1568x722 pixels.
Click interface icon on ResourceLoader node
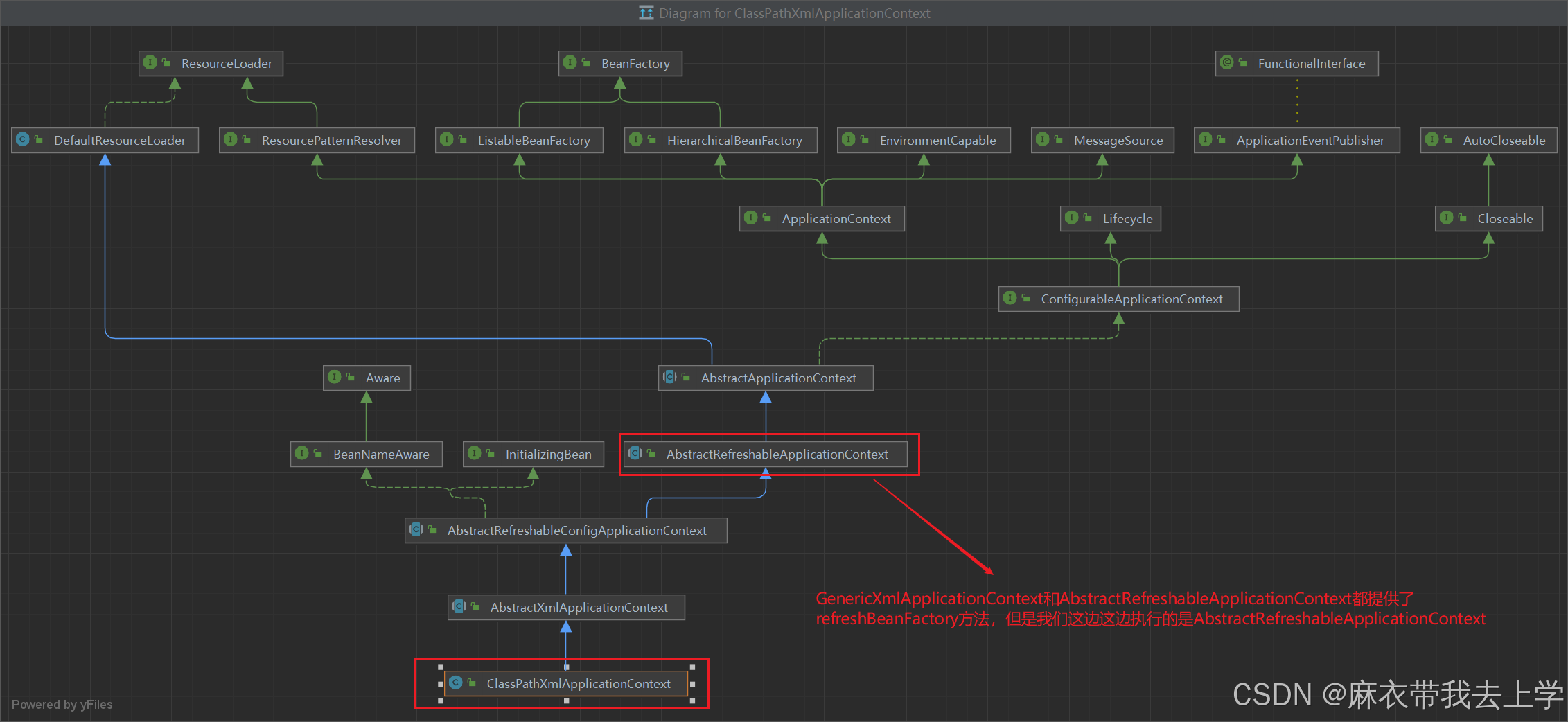tap(150, 62)
